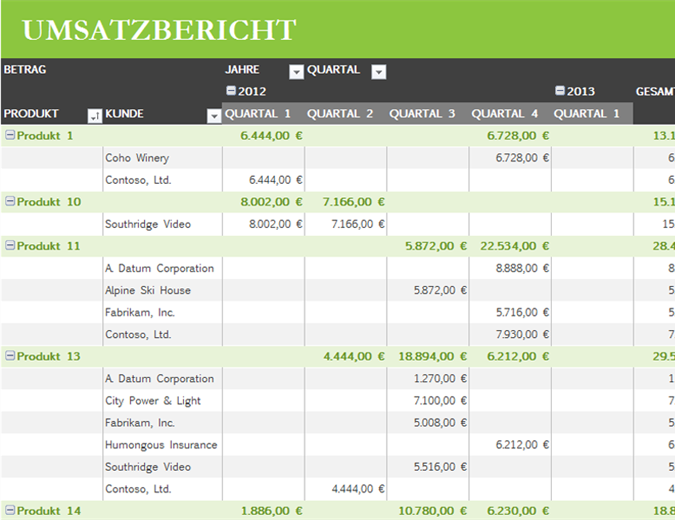Viewport: 675px width, 520px height.
Task: Select the City Power & Light cell
Action: (162, 400)
